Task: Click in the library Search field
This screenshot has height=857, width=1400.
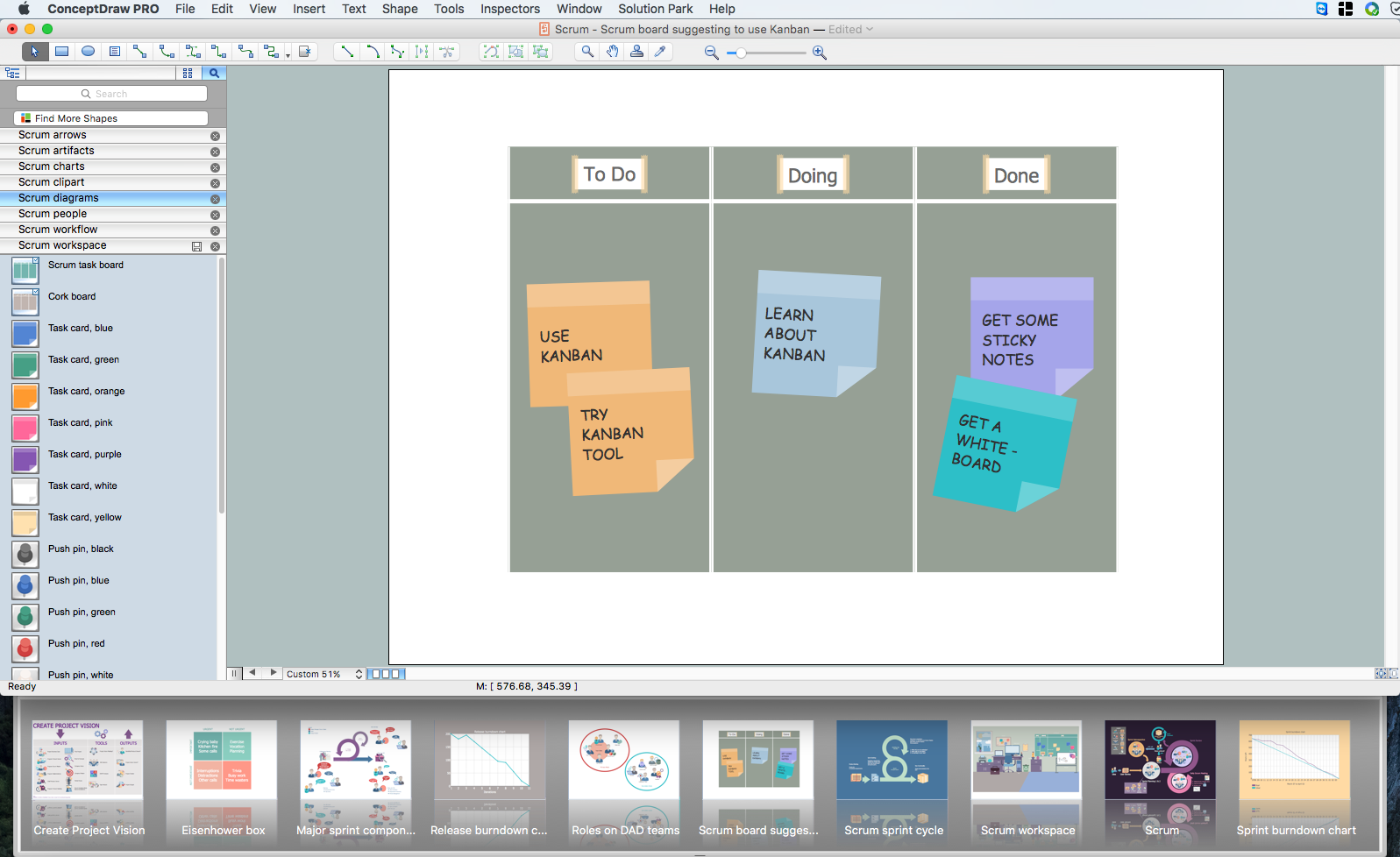Action: pos(111,94)
